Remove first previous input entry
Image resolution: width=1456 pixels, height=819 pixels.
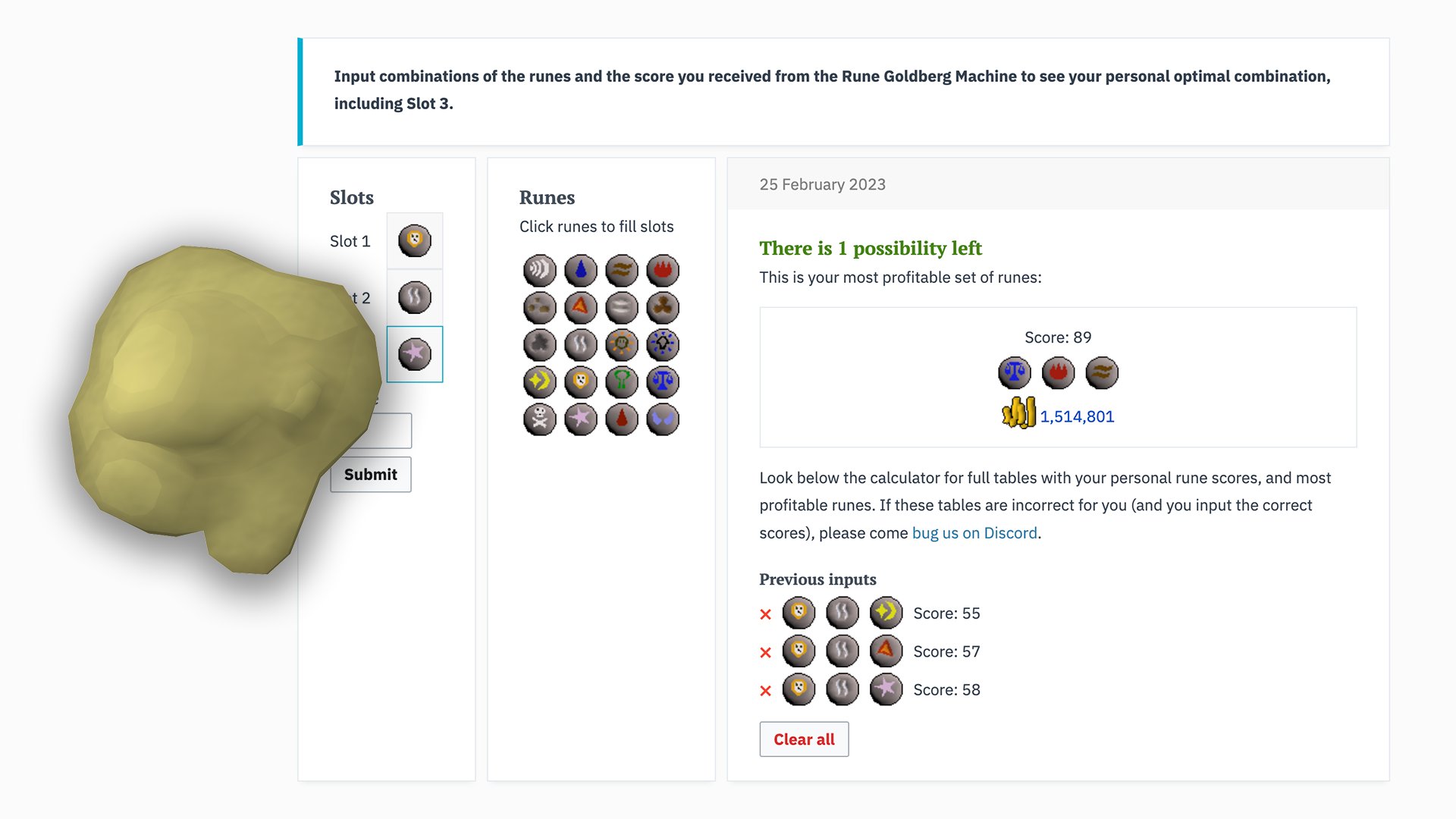tap(766, 612)
